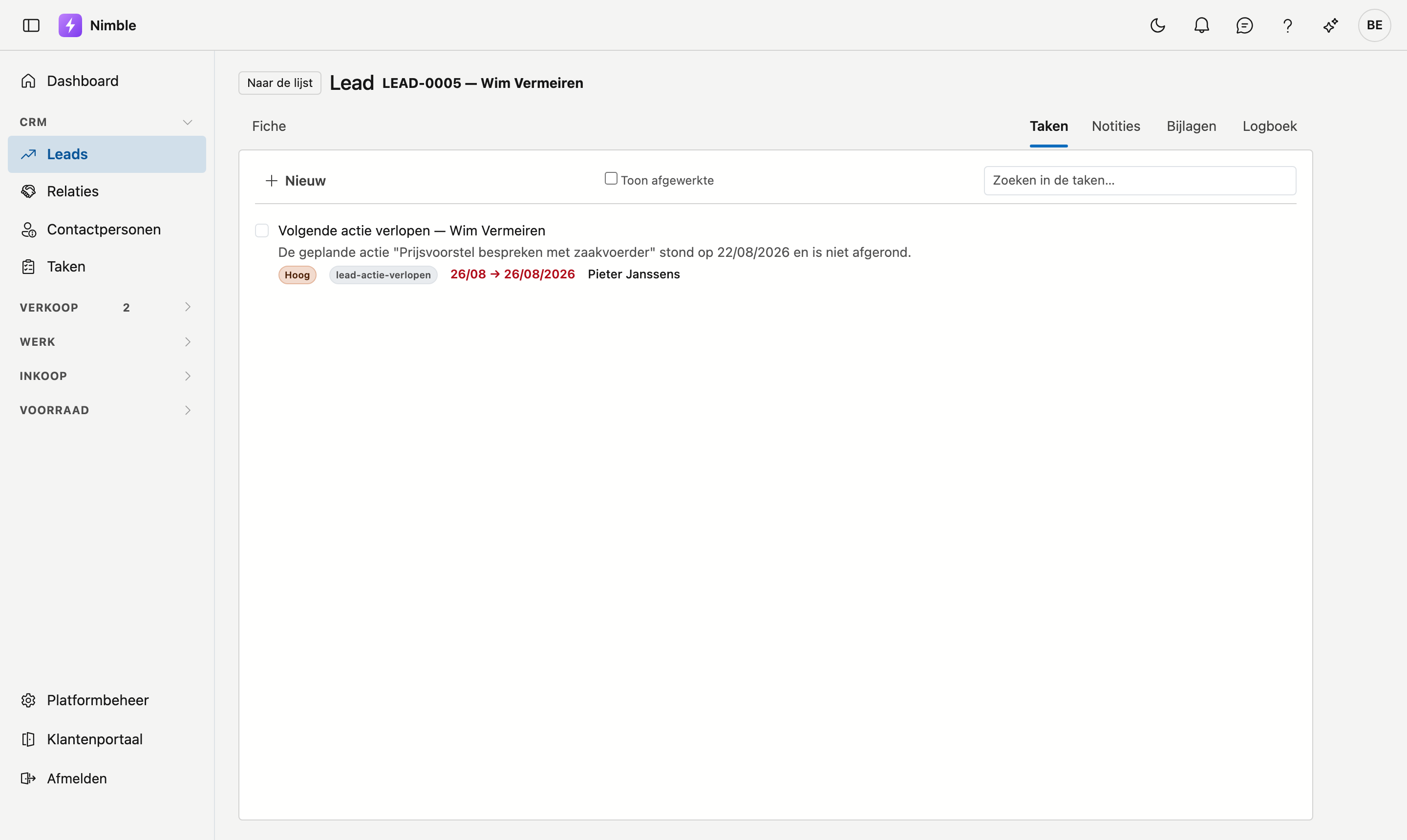The width and height of the screenshot is (1407, 840).
Task: Toggle the sidebar panel icon
Action: point(31,25)
